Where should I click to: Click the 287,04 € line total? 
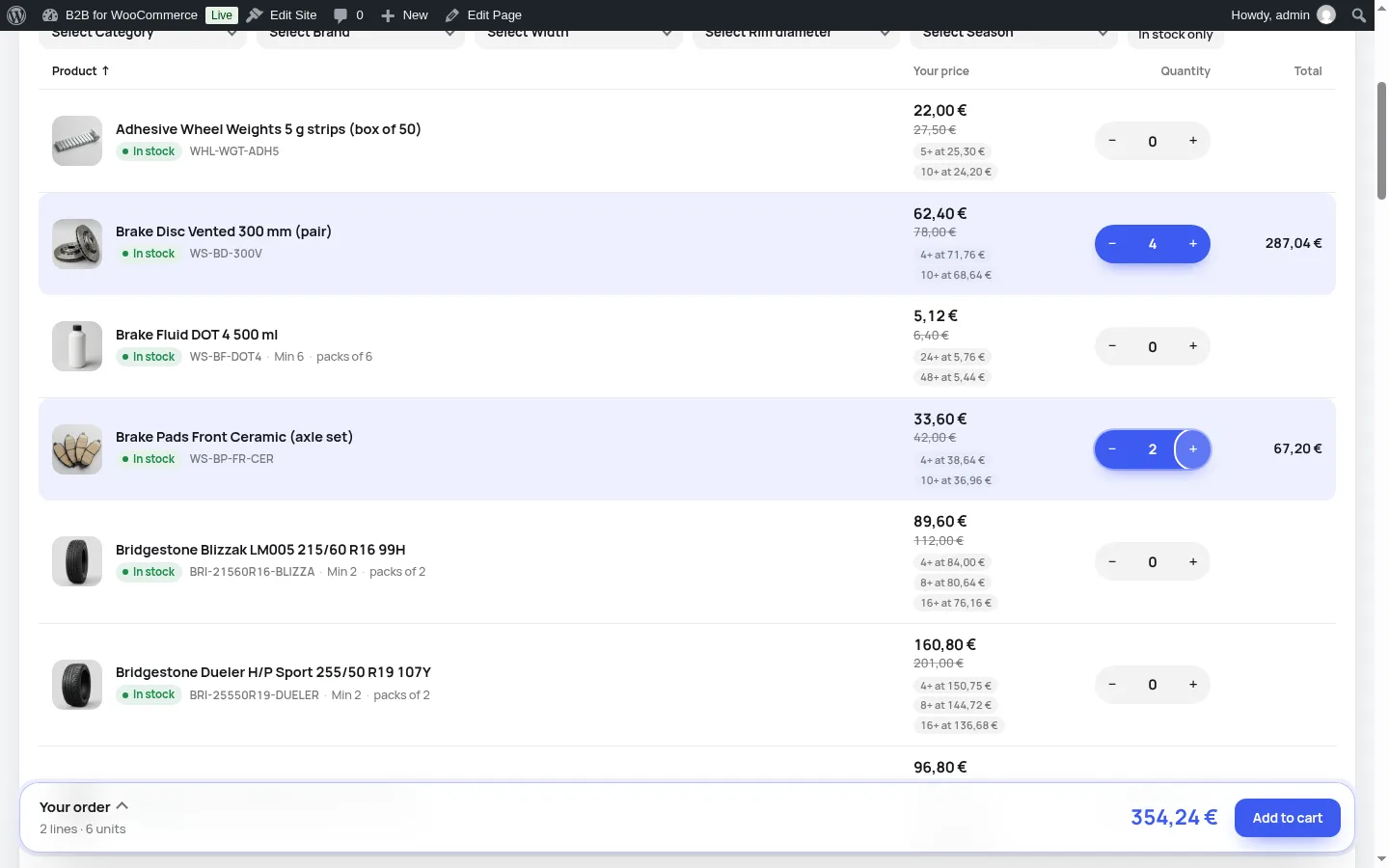point(1294,243)
